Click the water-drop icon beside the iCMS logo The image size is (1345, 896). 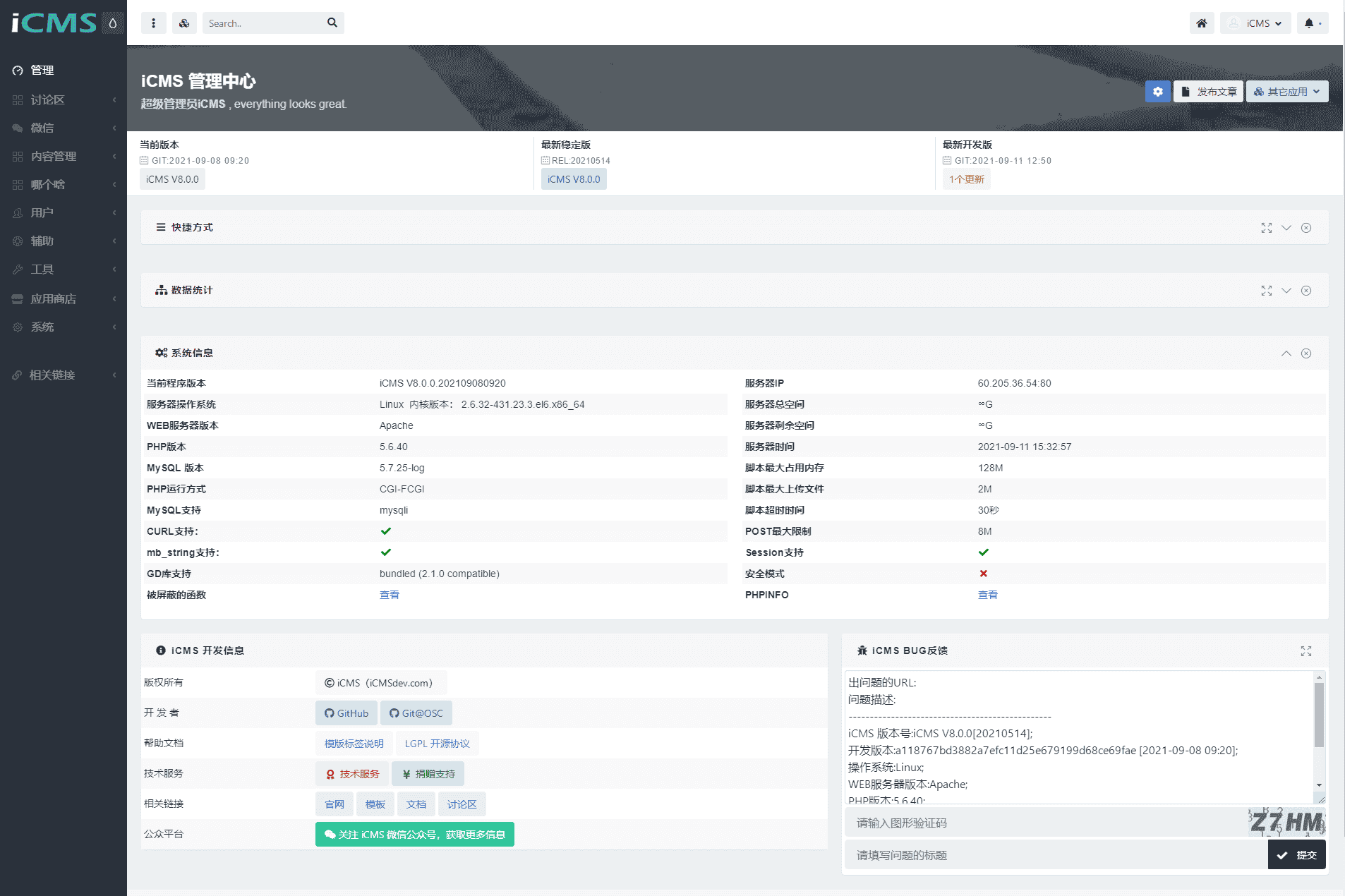click(112, 23)
